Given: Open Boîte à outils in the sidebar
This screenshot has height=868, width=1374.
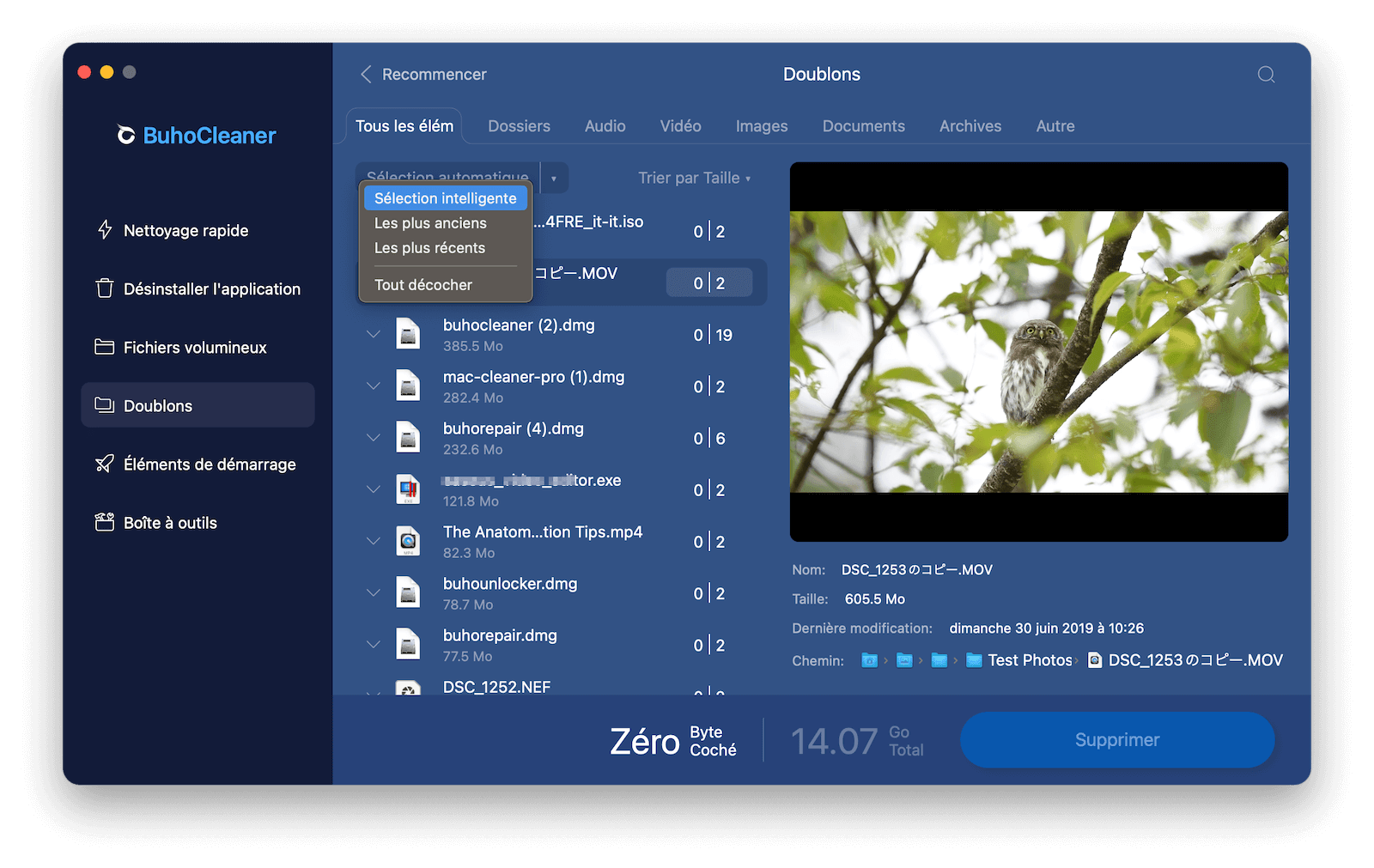Looking at the screenshot, I should (198, 522).
